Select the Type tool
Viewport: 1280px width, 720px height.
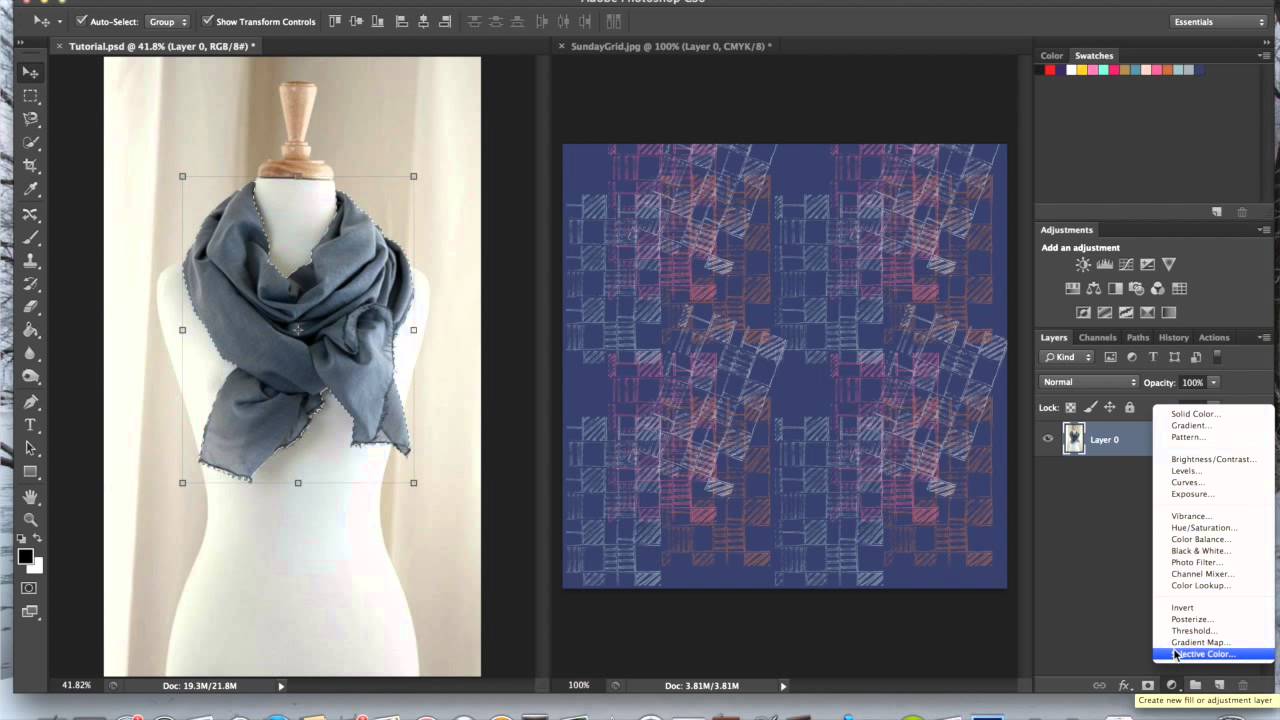[30, 425]
